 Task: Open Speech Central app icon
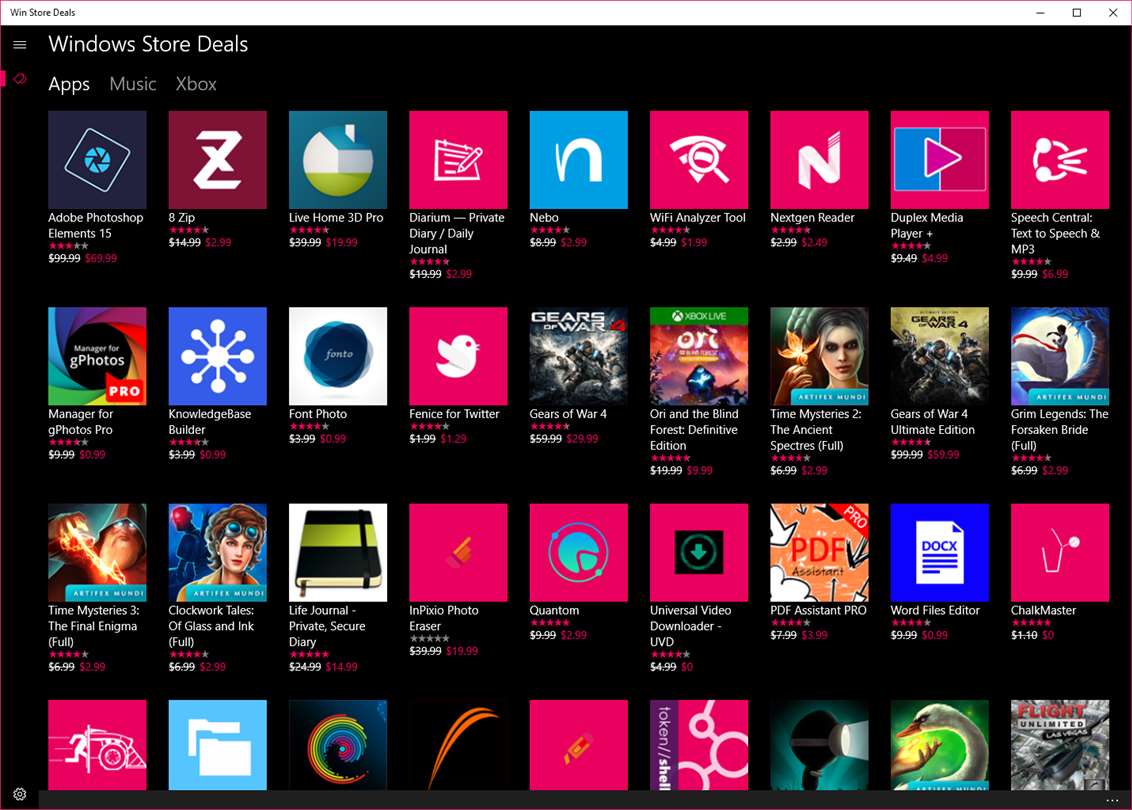pyautogui.click(x=1060, y=160)
